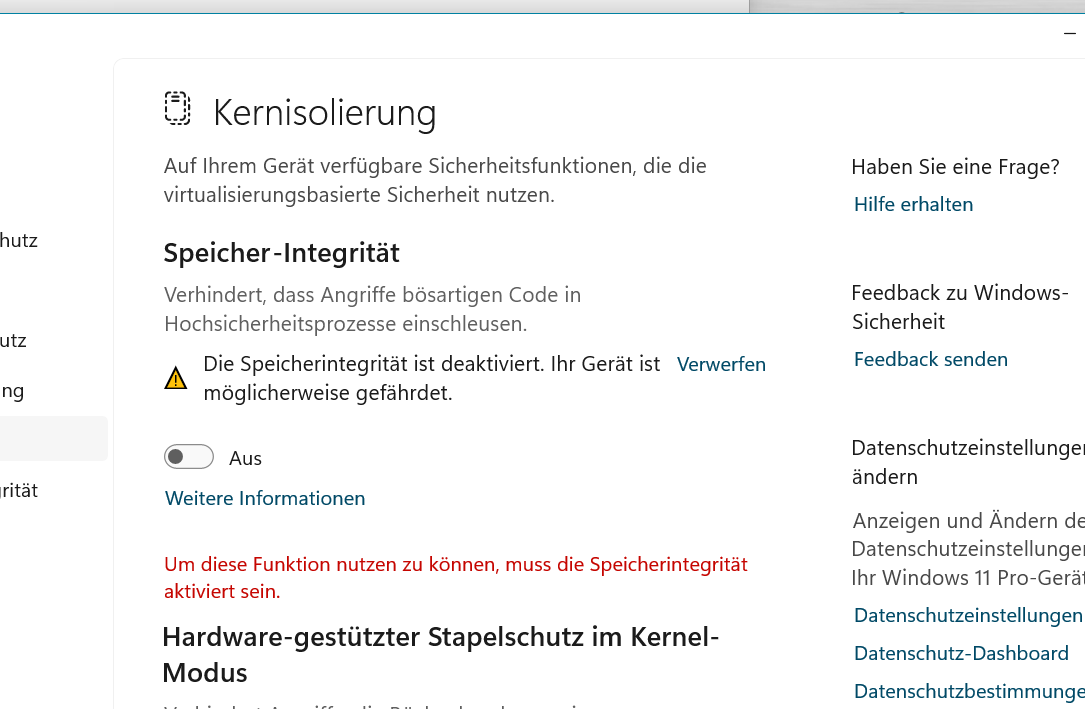1085x709 pixels.
Task: Click the "Aus" label beside the toggle
Action: click(x=245, y=458)
